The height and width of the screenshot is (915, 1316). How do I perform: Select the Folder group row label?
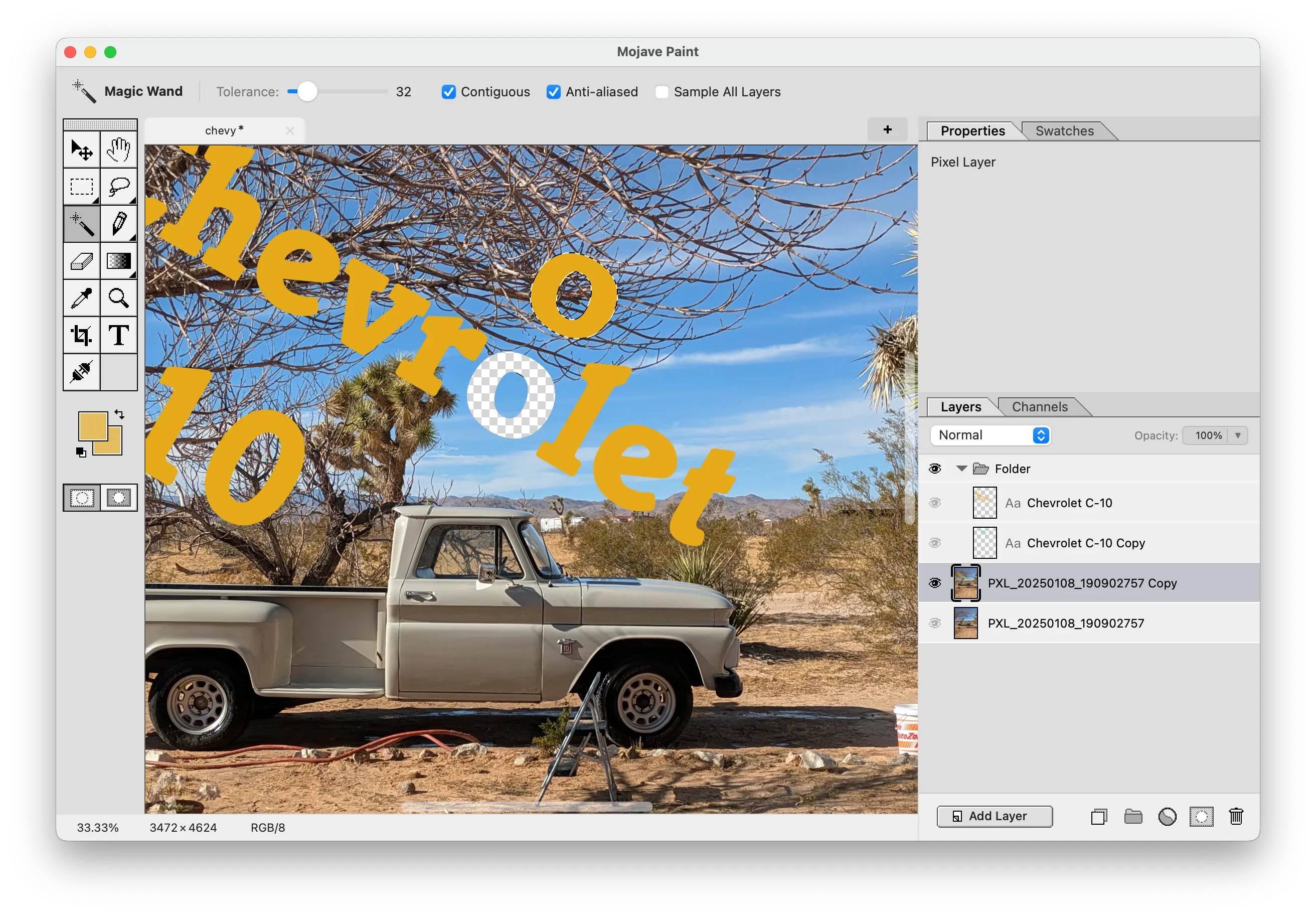(x=1012, y=469)
